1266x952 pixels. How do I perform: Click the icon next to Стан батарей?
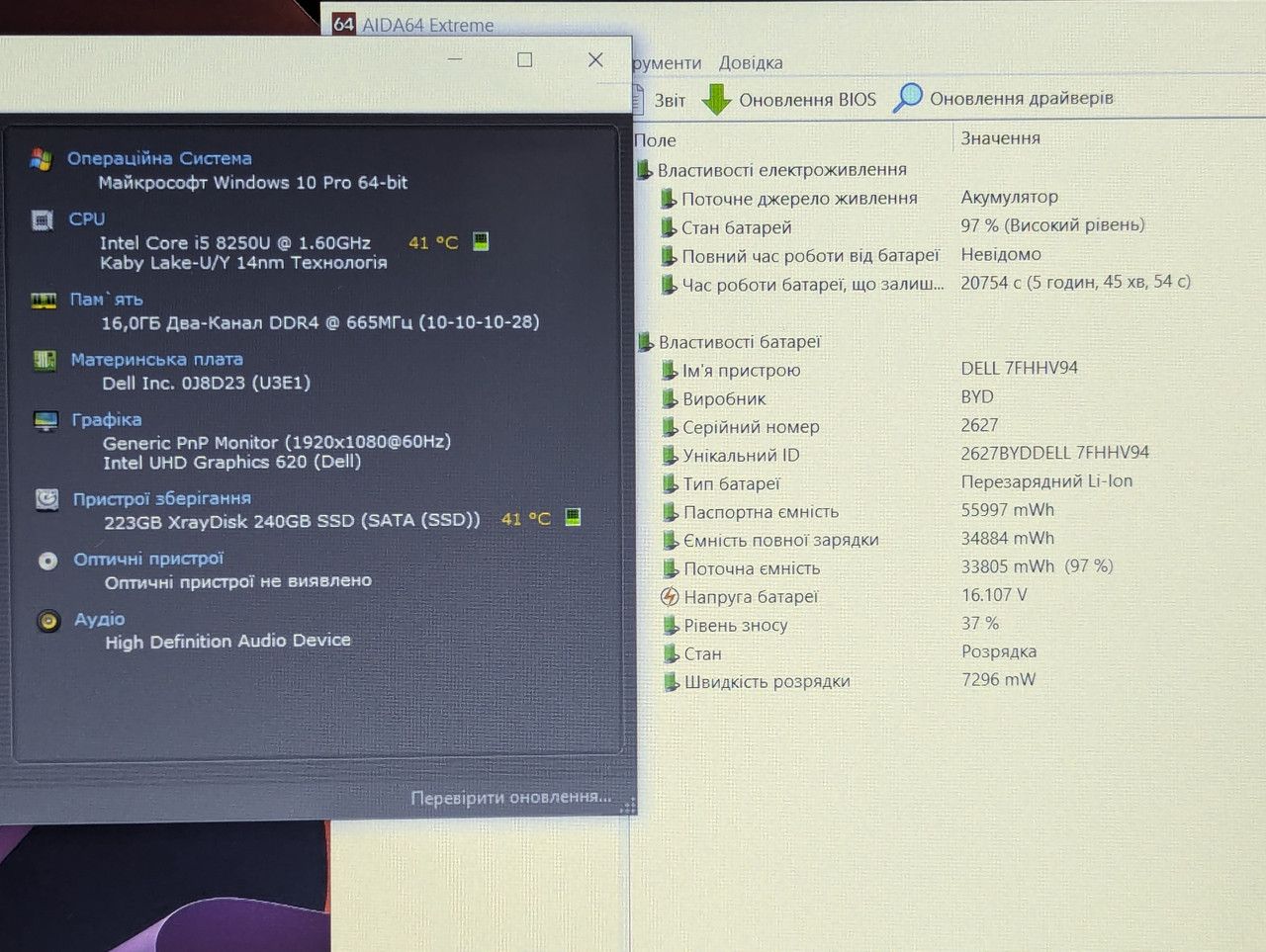click(x=669, y=227)
